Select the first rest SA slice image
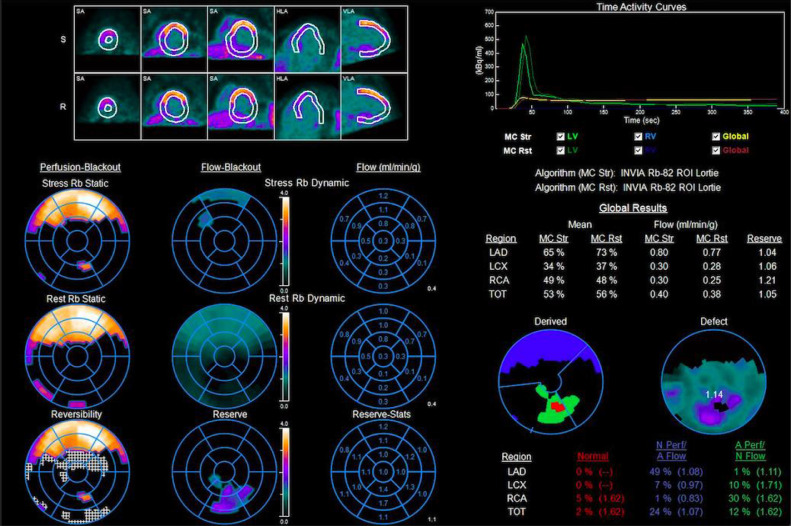This screenshot has height=526, width=791. [107, 106]
